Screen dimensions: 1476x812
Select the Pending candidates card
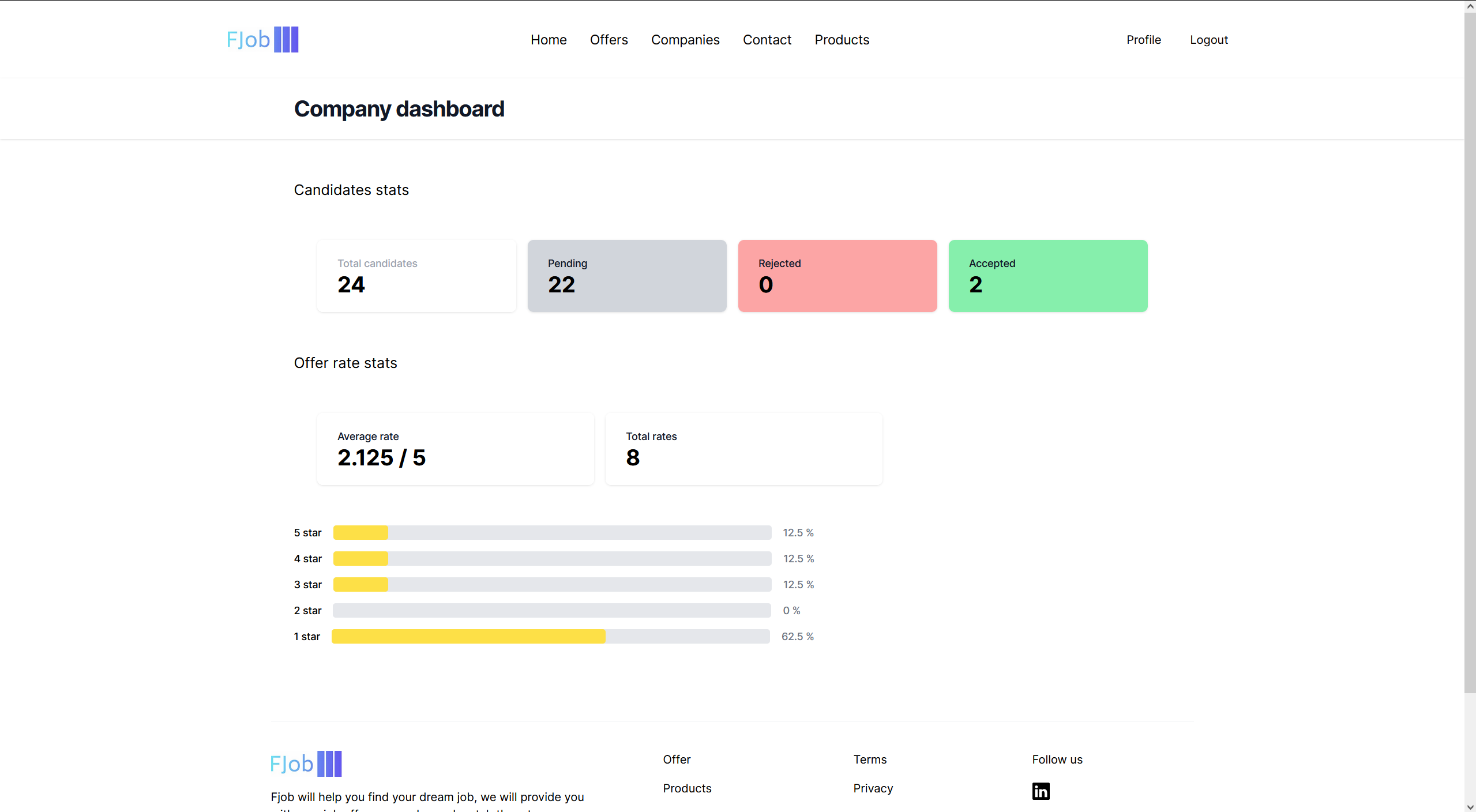(626, 276)
